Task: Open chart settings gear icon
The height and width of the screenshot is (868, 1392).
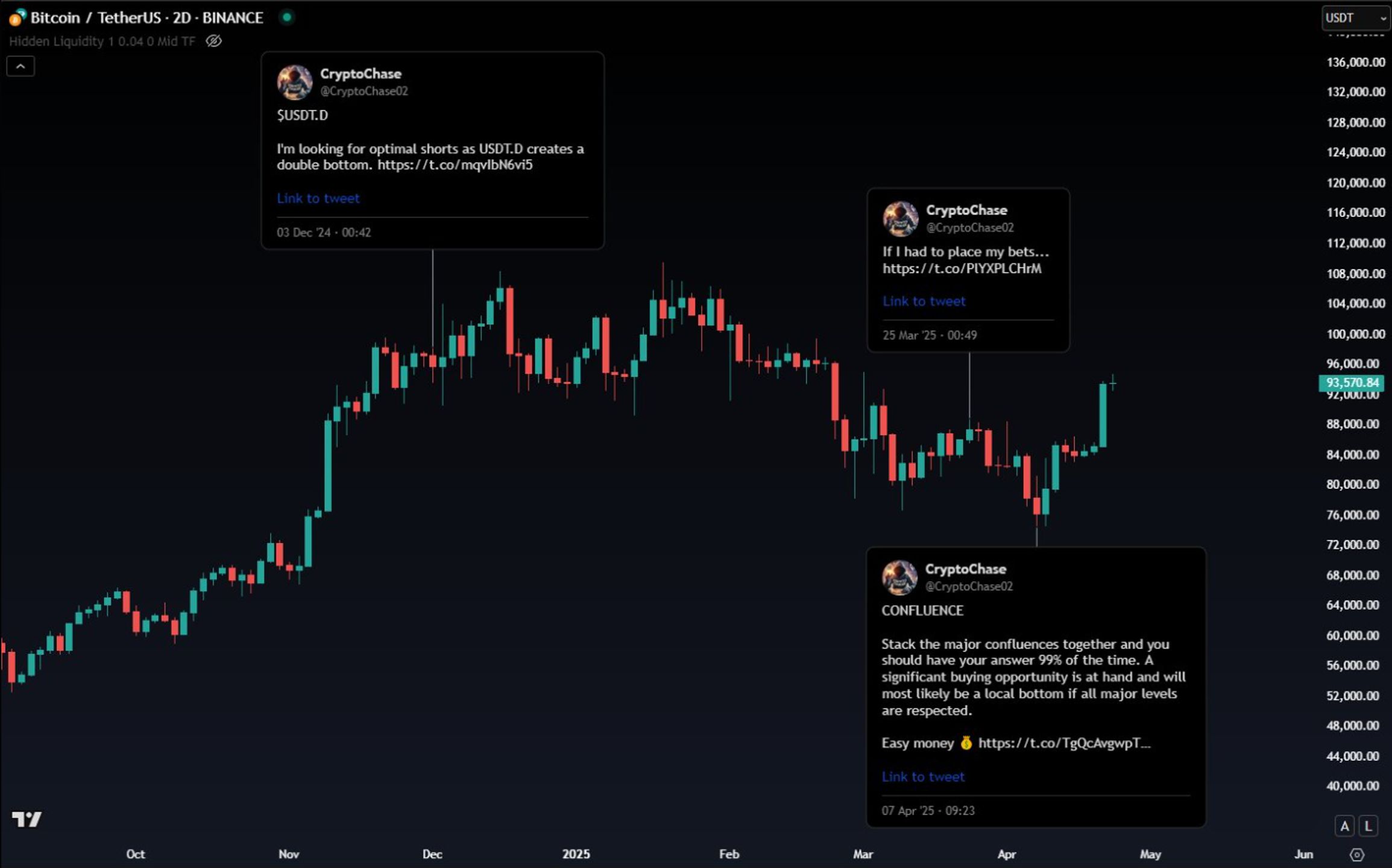Action: tap(1357, 855)
